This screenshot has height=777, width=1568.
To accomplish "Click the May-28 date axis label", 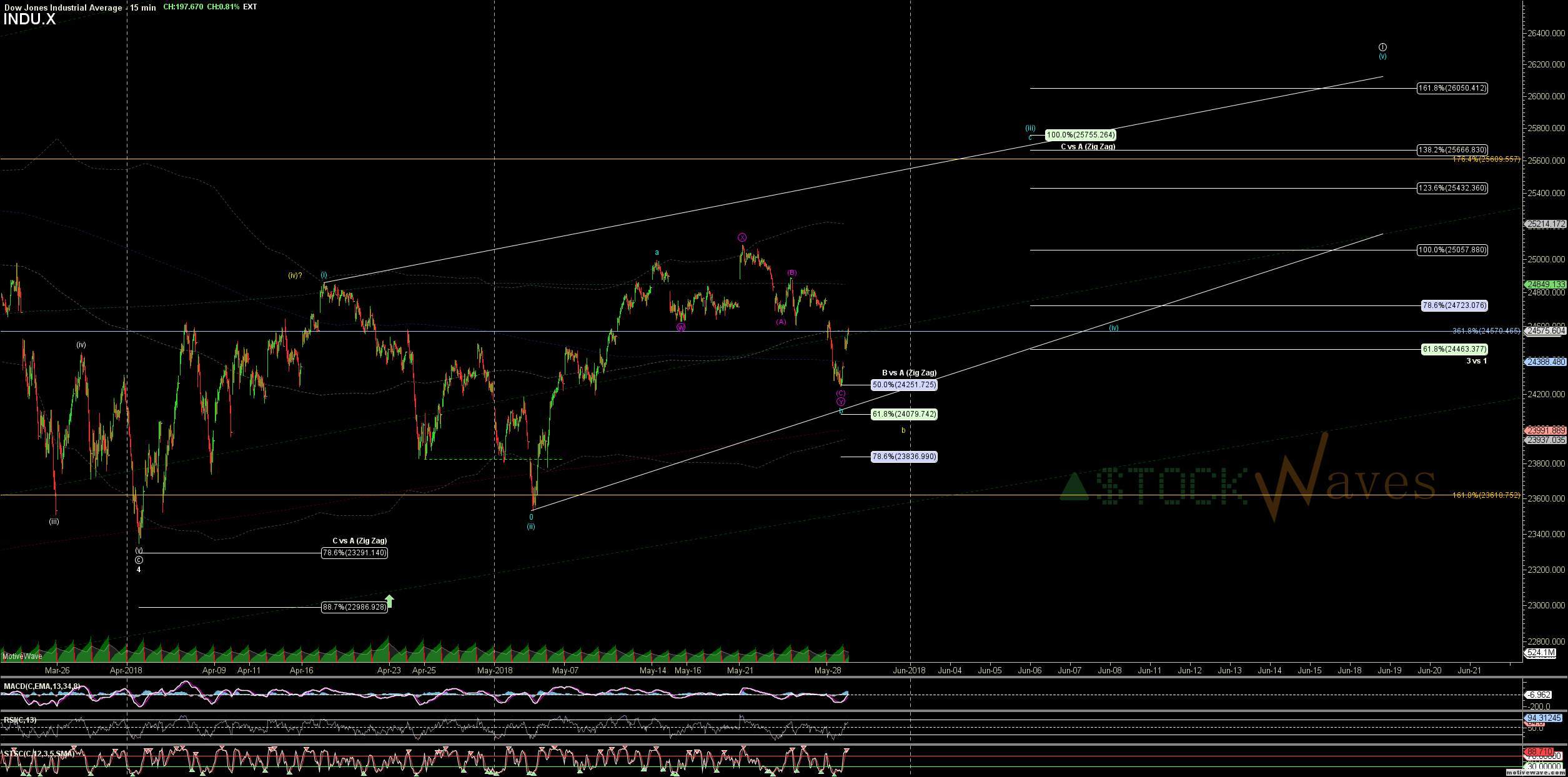I will click(828, 670).
